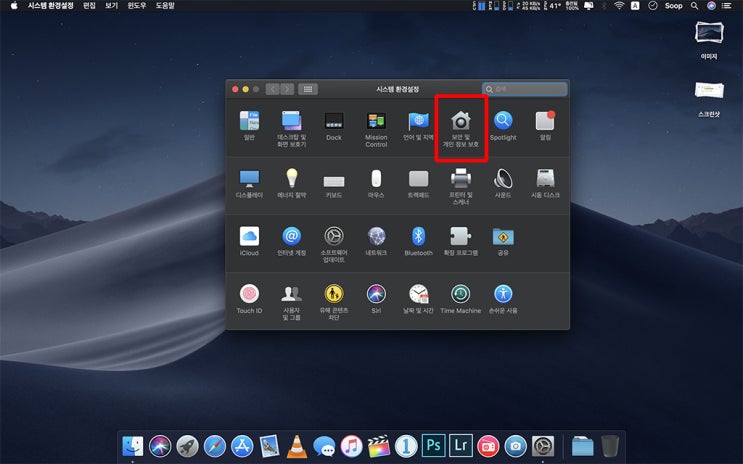Open 네트워크 network preferences
The height and width of the screenshot is (464, 743).
[x=376, y=241]
